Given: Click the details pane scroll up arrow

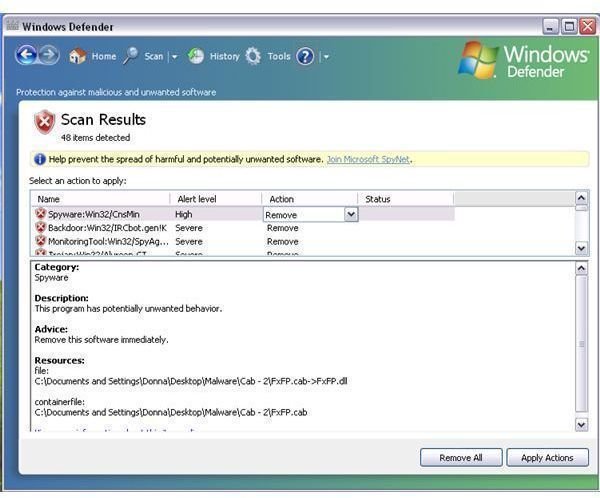Looking at the screenshot, I should 581,268.
